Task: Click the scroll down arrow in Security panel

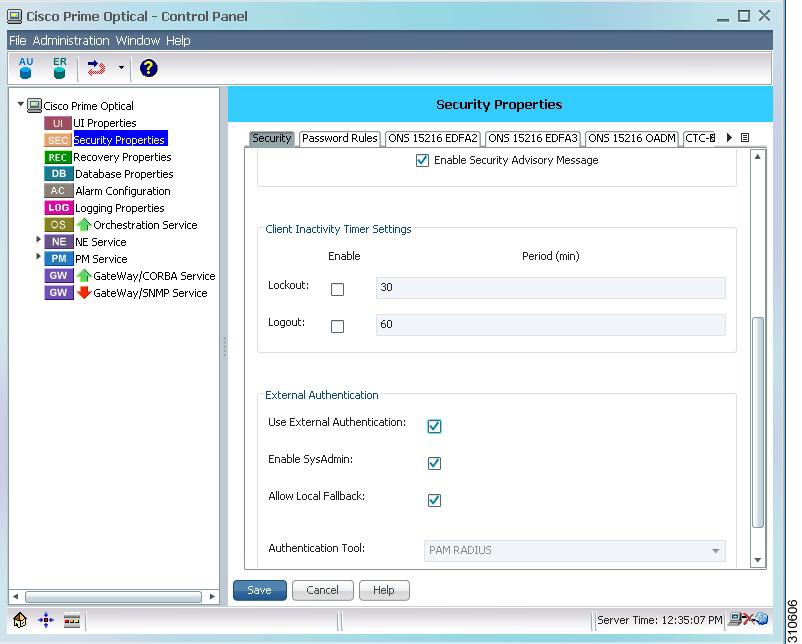Action: pos(758,560)
